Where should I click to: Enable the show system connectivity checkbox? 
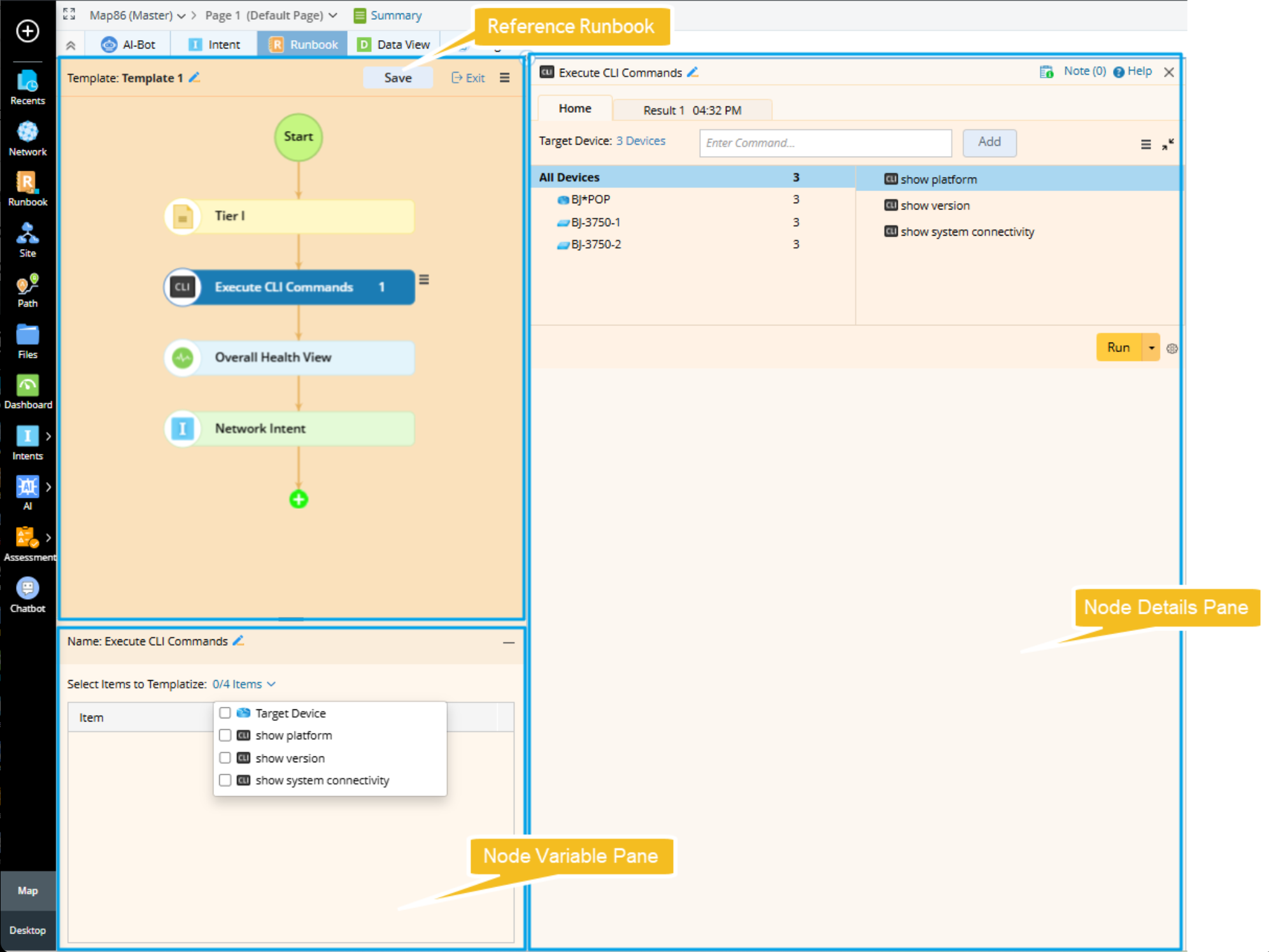[225, 780]
